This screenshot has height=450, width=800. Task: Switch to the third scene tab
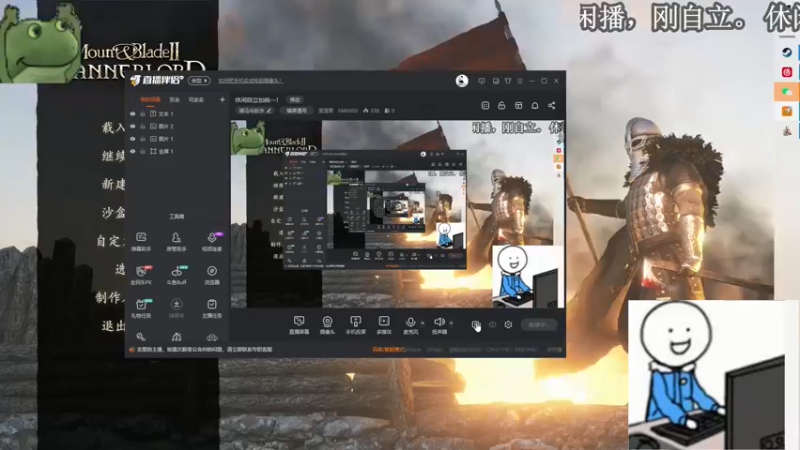(196, 99)
